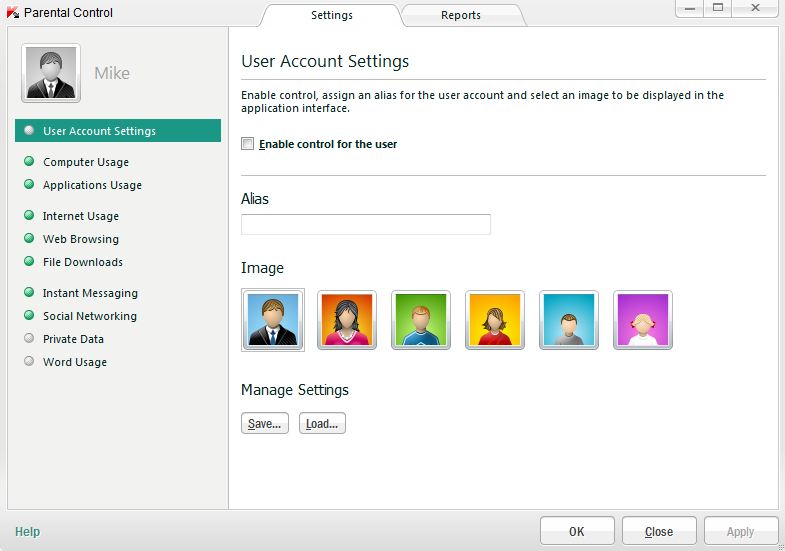Go to Applications Usage section

click(x=92, y=185)
